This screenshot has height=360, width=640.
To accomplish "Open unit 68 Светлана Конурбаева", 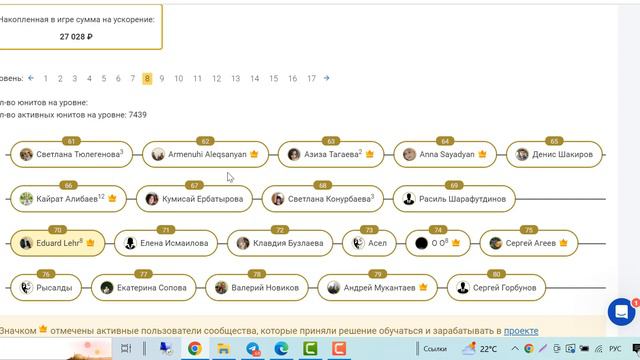I will pyautogui.click(x=322, y=199).
